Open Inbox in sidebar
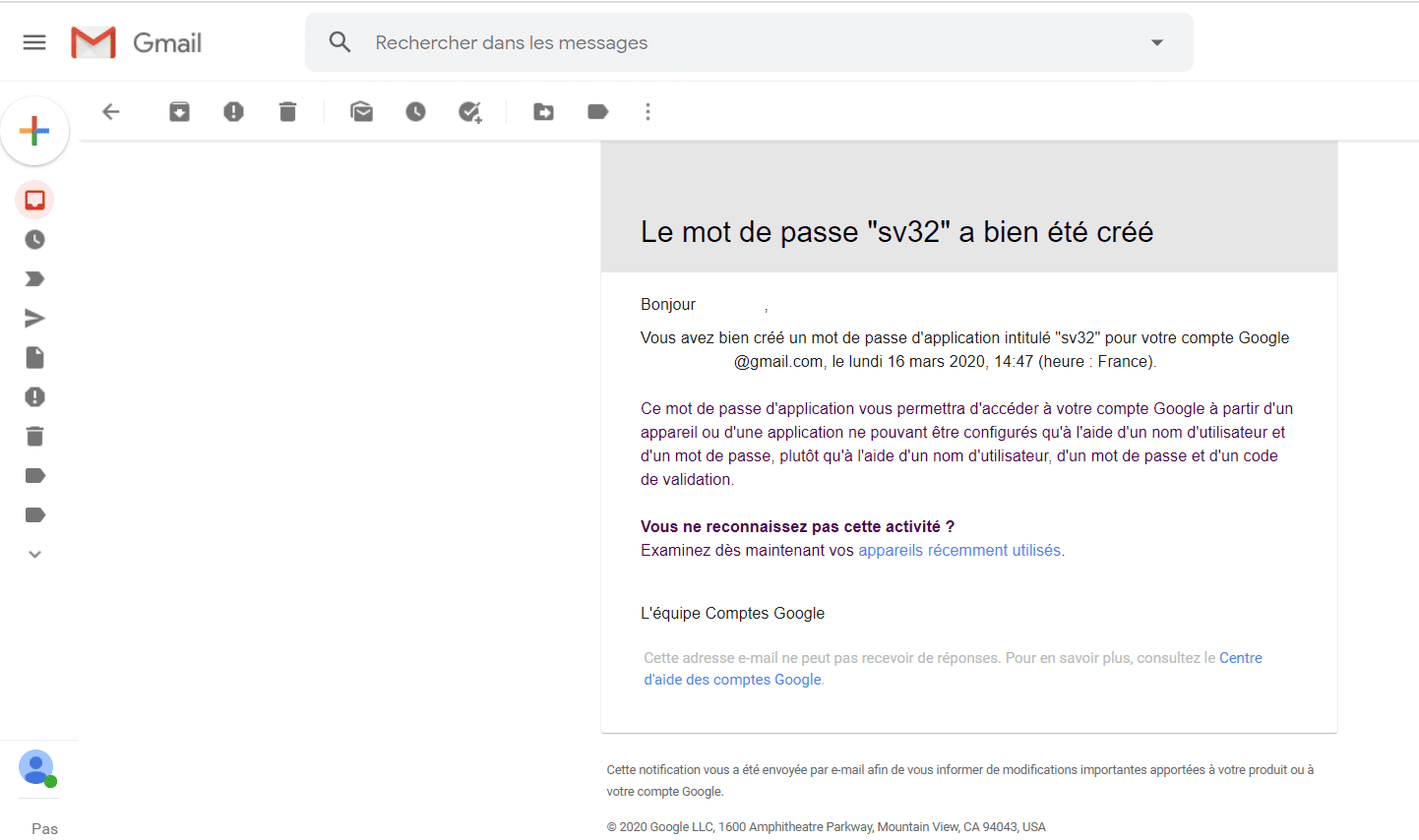Image resolution: width=1419 pixels, height=840 pixels. click(x=34, y=201)
